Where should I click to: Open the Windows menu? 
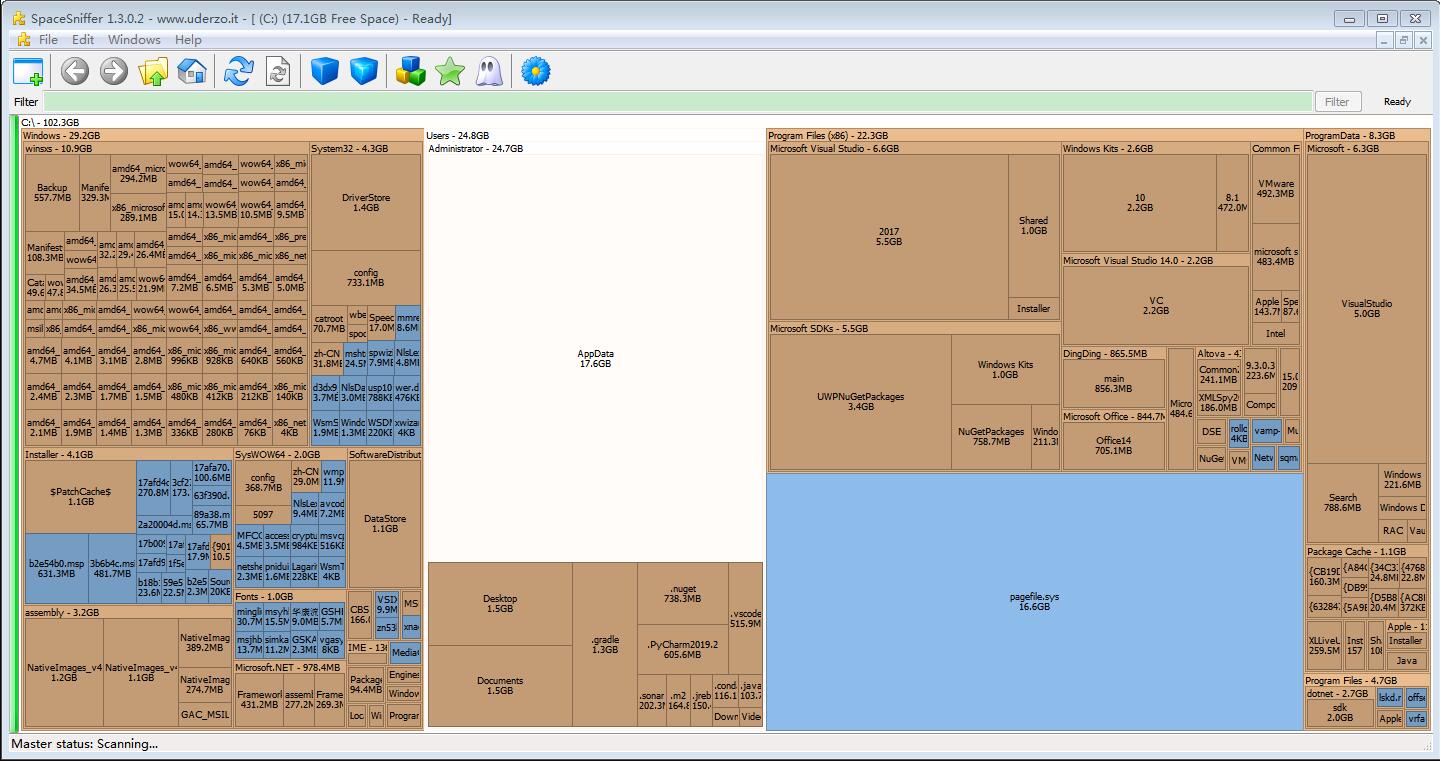click(x=134, y=40)
